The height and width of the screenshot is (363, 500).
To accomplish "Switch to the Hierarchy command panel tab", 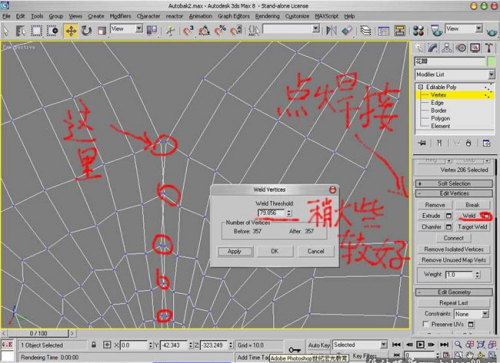I will [x=447, y=48].
